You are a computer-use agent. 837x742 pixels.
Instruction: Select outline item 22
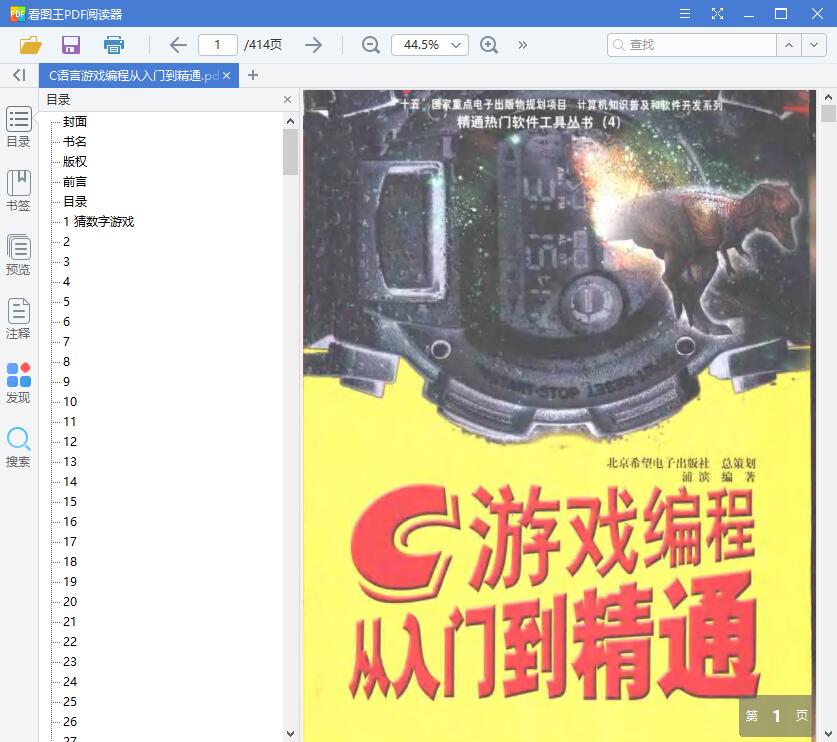pyautogui.click(x=70, y=642)
